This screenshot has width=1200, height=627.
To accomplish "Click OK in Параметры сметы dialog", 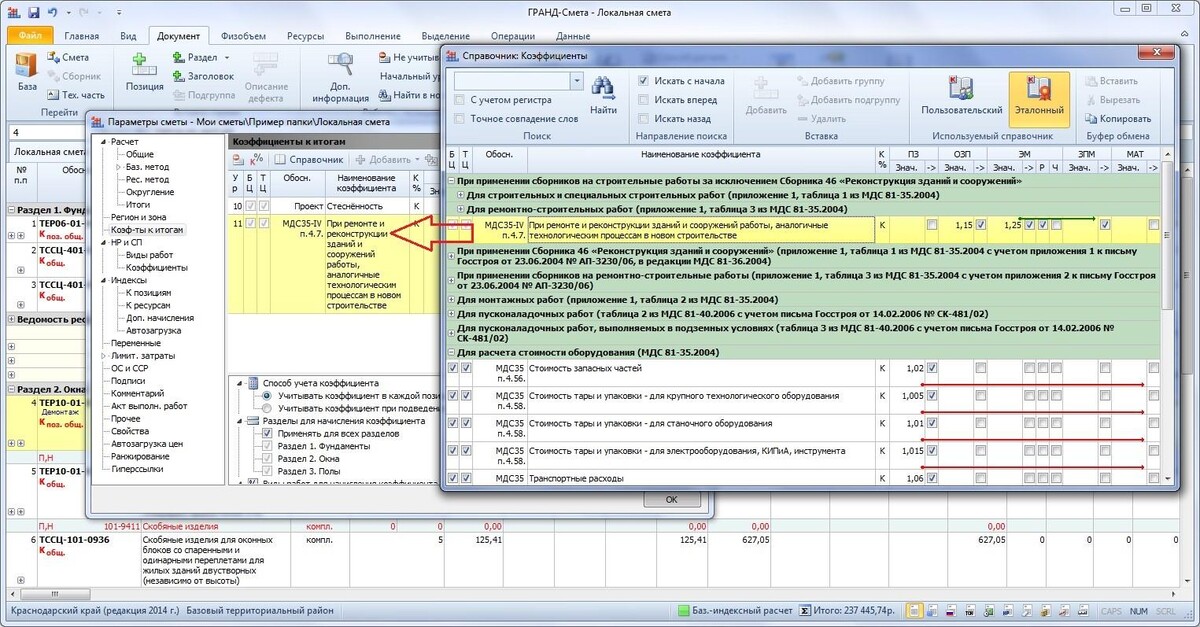I will [672, 499].
